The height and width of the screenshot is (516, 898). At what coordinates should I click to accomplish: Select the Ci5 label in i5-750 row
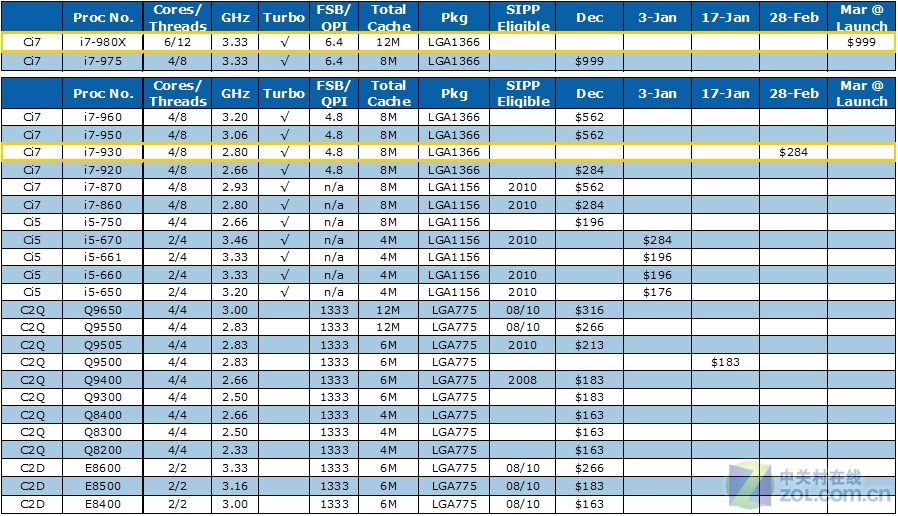(x=32, y=222)
